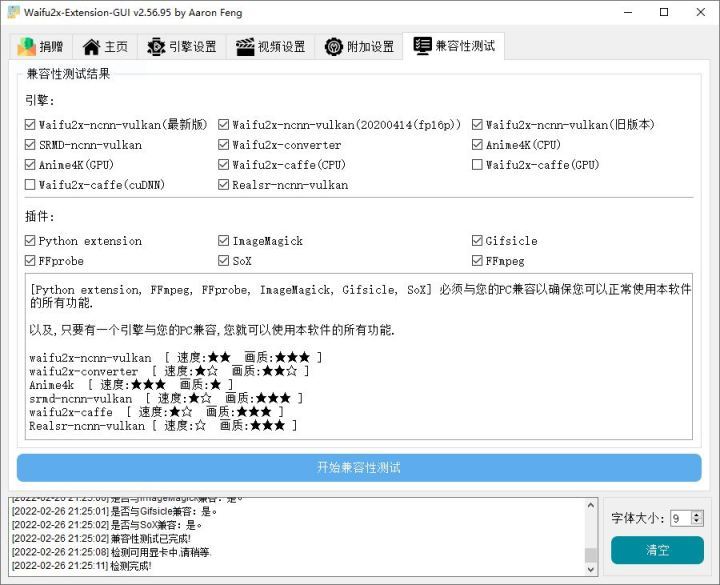Decrease font size with down stepper arrow
720x585 pixels.
tap(697, 522)
